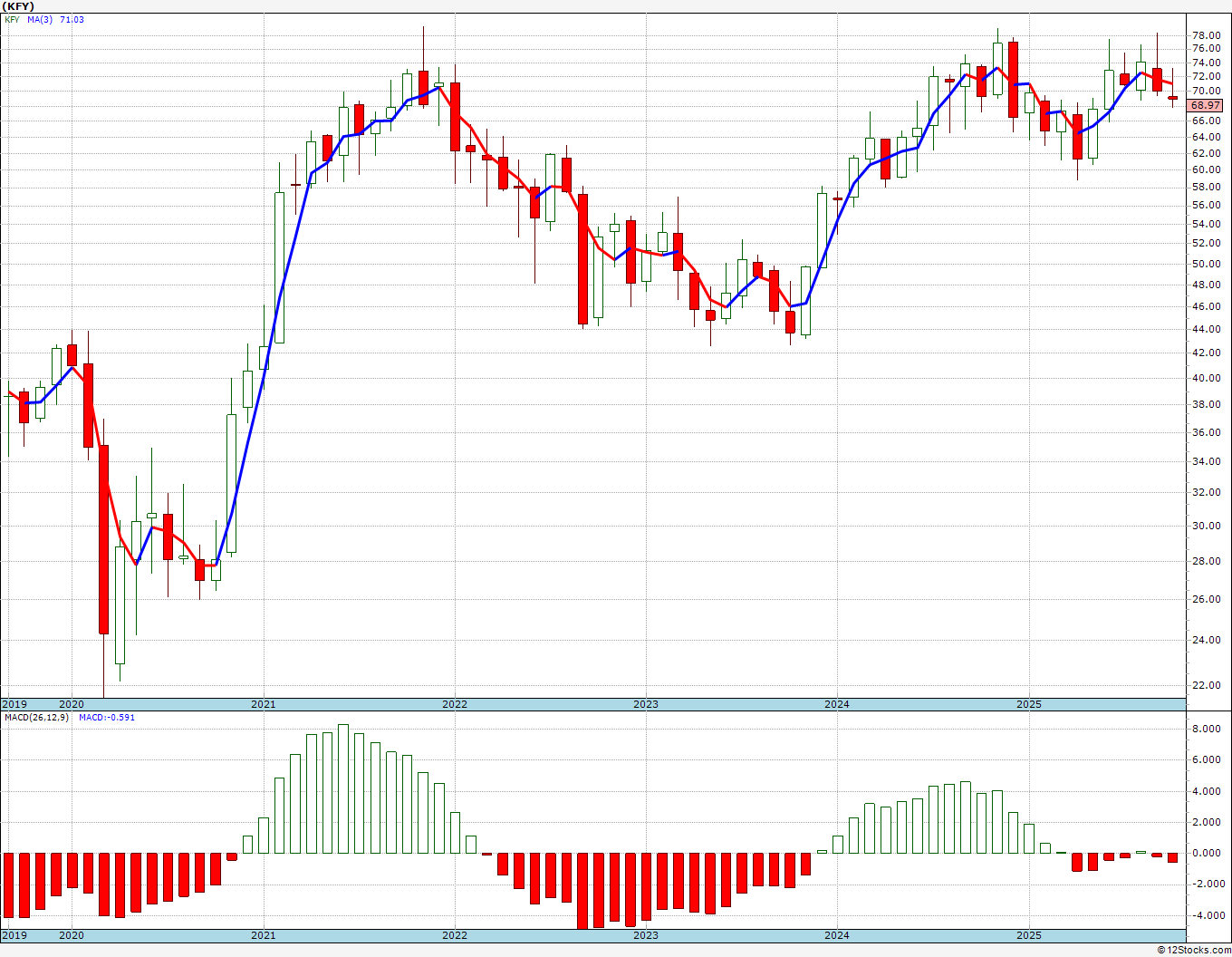
Task: Click the MACD(26,12,9) indicator label
Action: point(36,718)
